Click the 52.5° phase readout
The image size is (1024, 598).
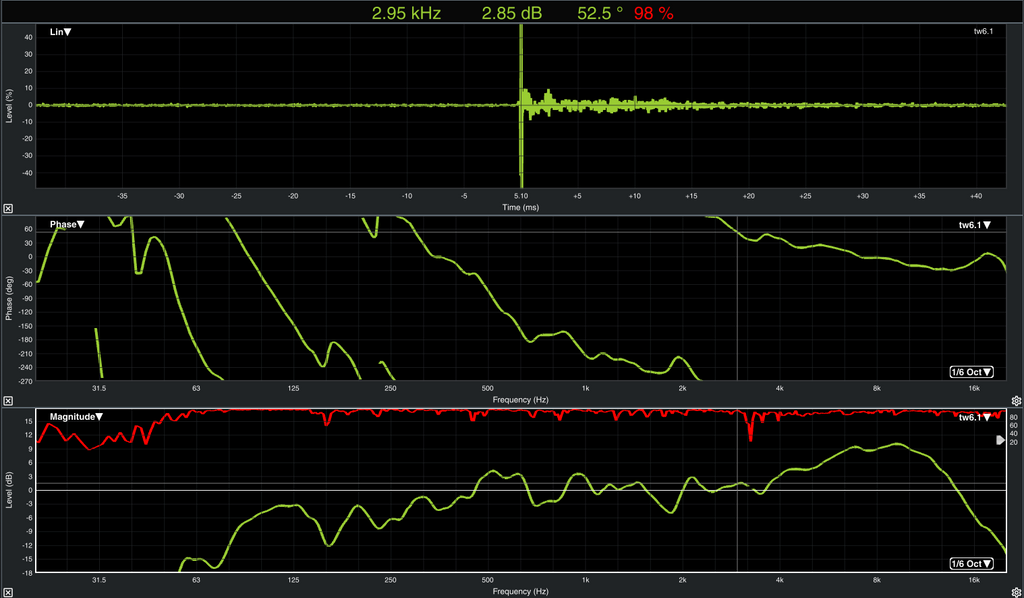[600, 13]
